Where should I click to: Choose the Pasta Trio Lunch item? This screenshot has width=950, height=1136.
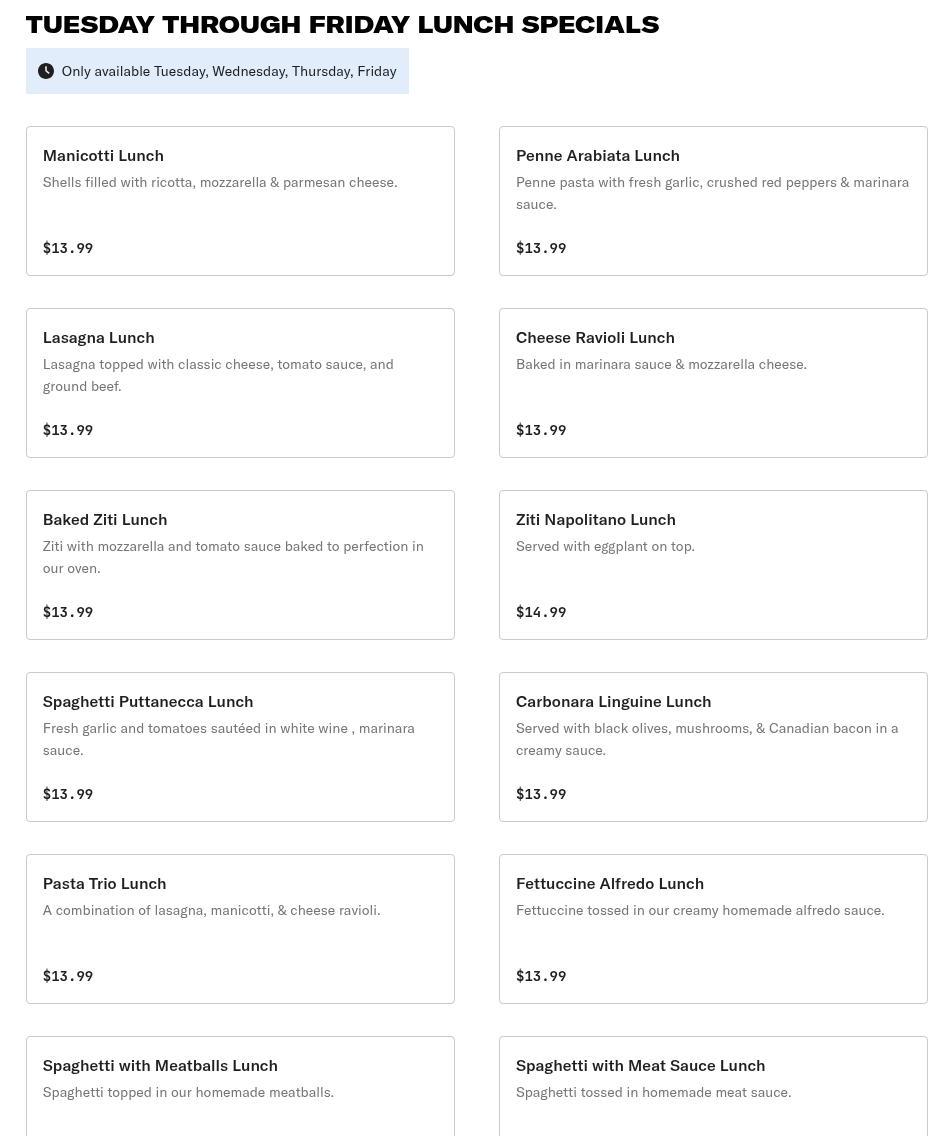click(x=240, y=928)
